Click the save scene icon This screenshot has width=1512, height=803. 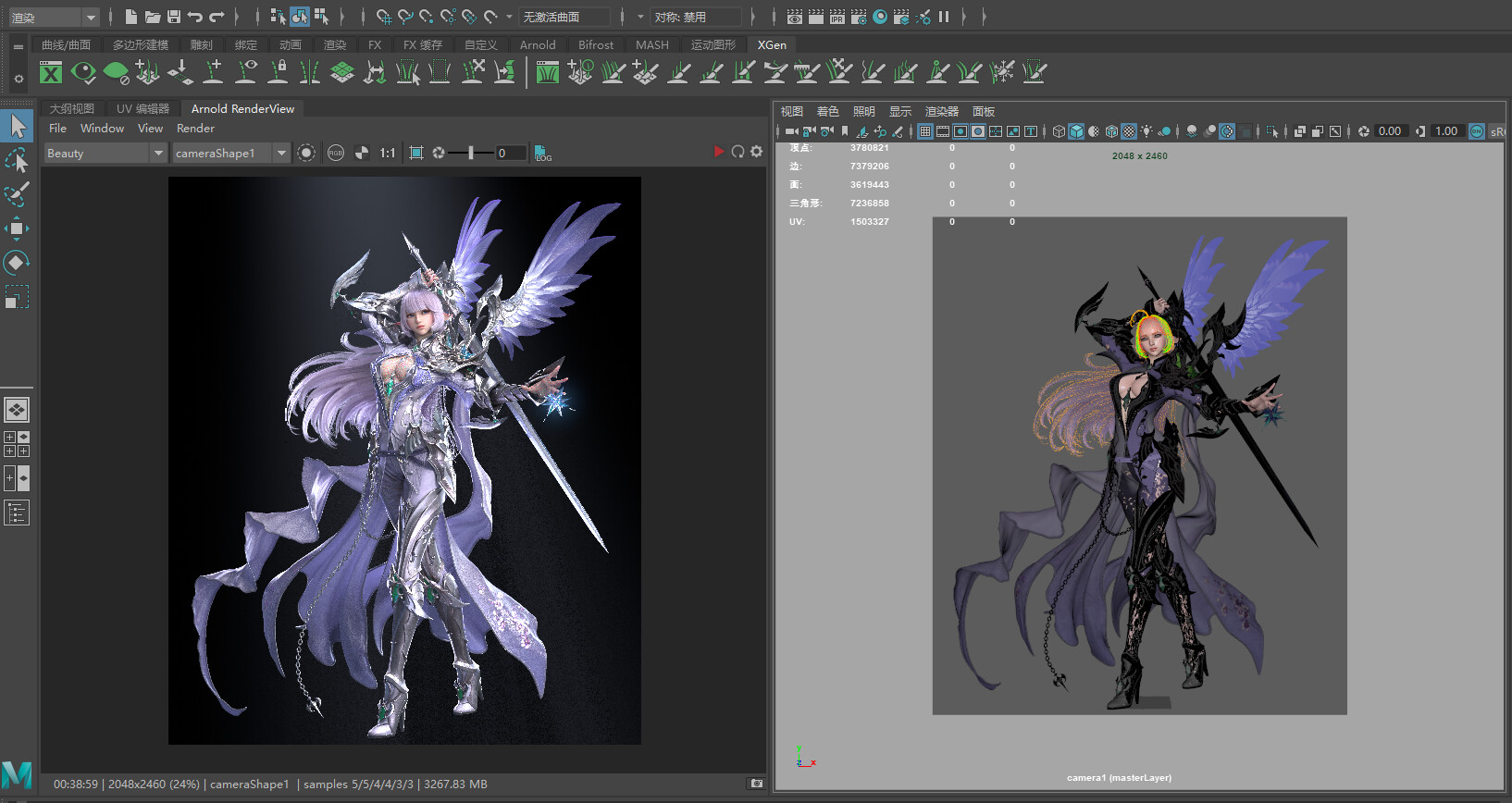pyautogui.click(x=174, y=17)
